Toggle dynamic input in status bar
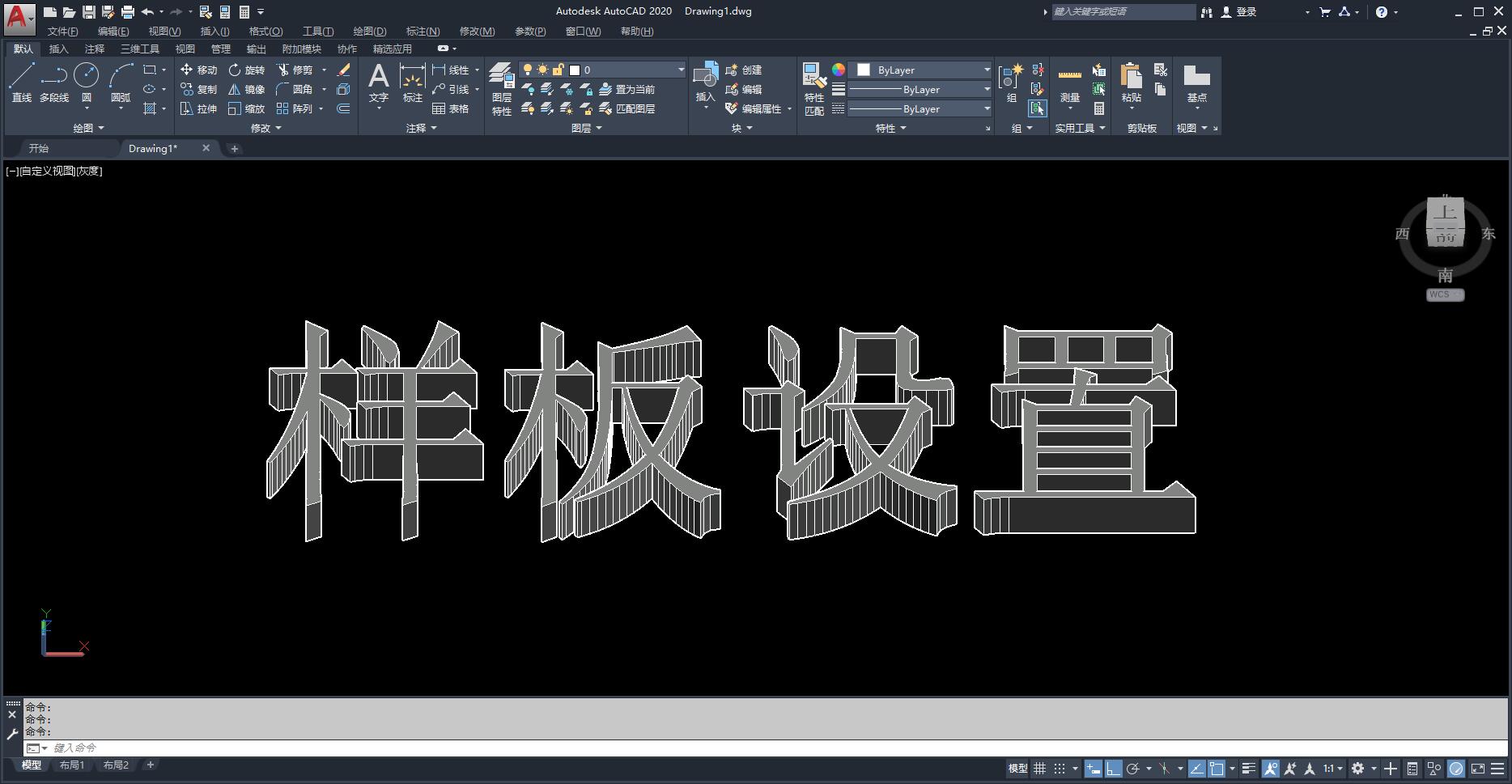The width and height of the screenshot is (1512, 784). point(1093,769)
